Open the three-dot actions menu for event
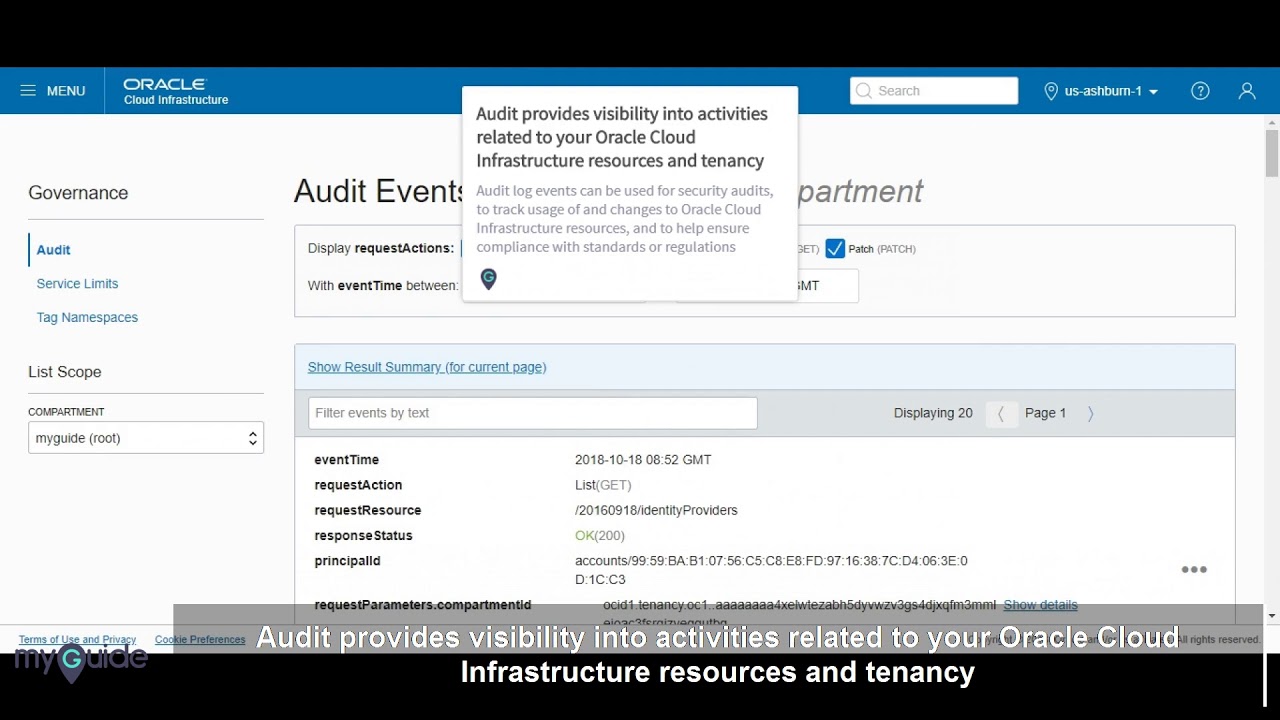 [x=1194, y=570]
